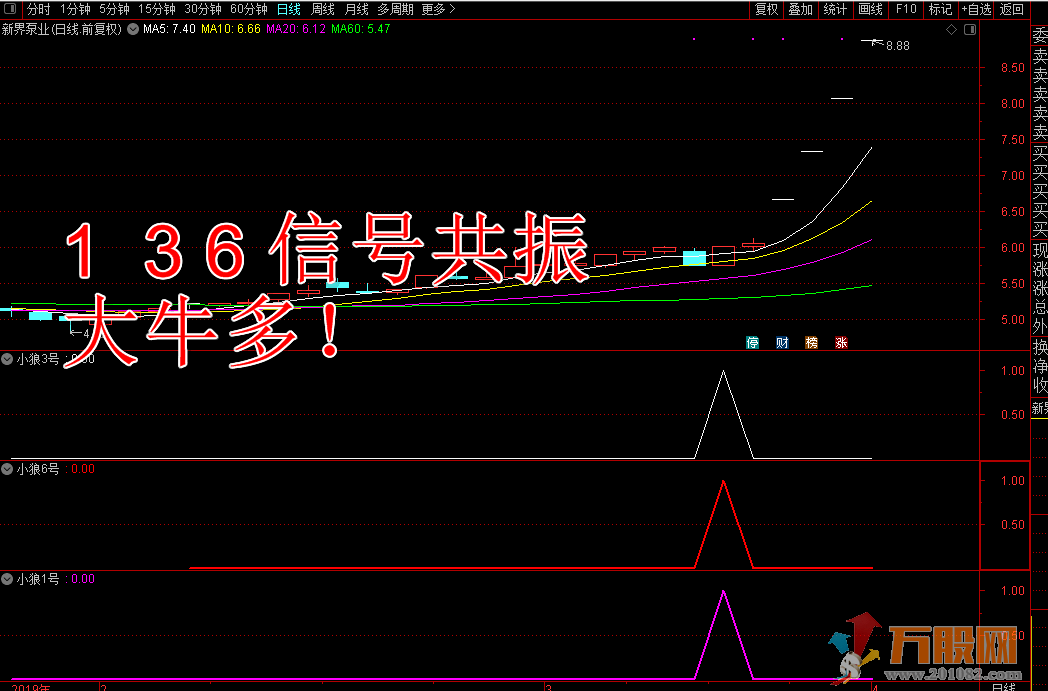This screenshot has height=691, width=1048.
Task: Click the 财 financial marker icon
Action: 782,343
